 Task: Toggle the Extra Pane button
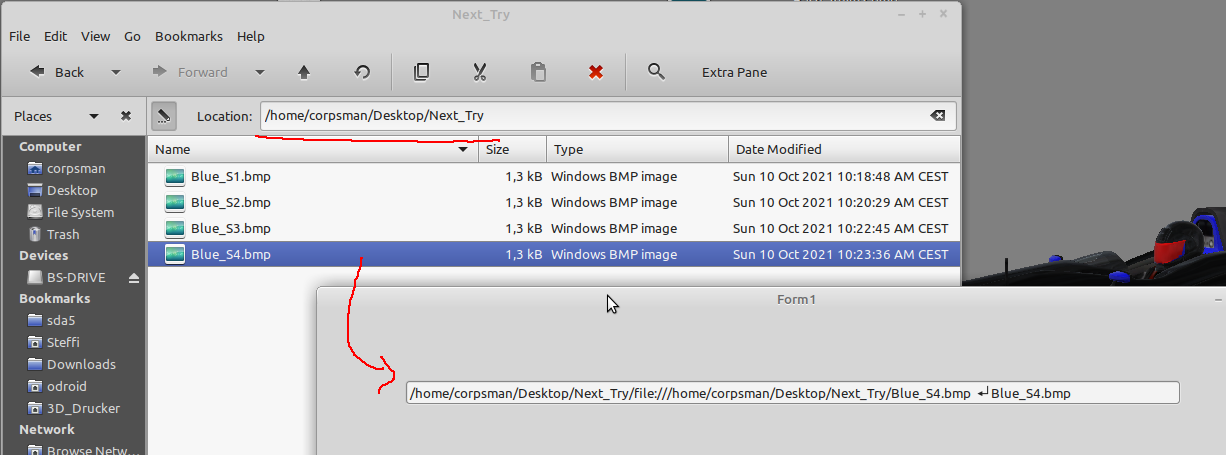click(734, 72)
